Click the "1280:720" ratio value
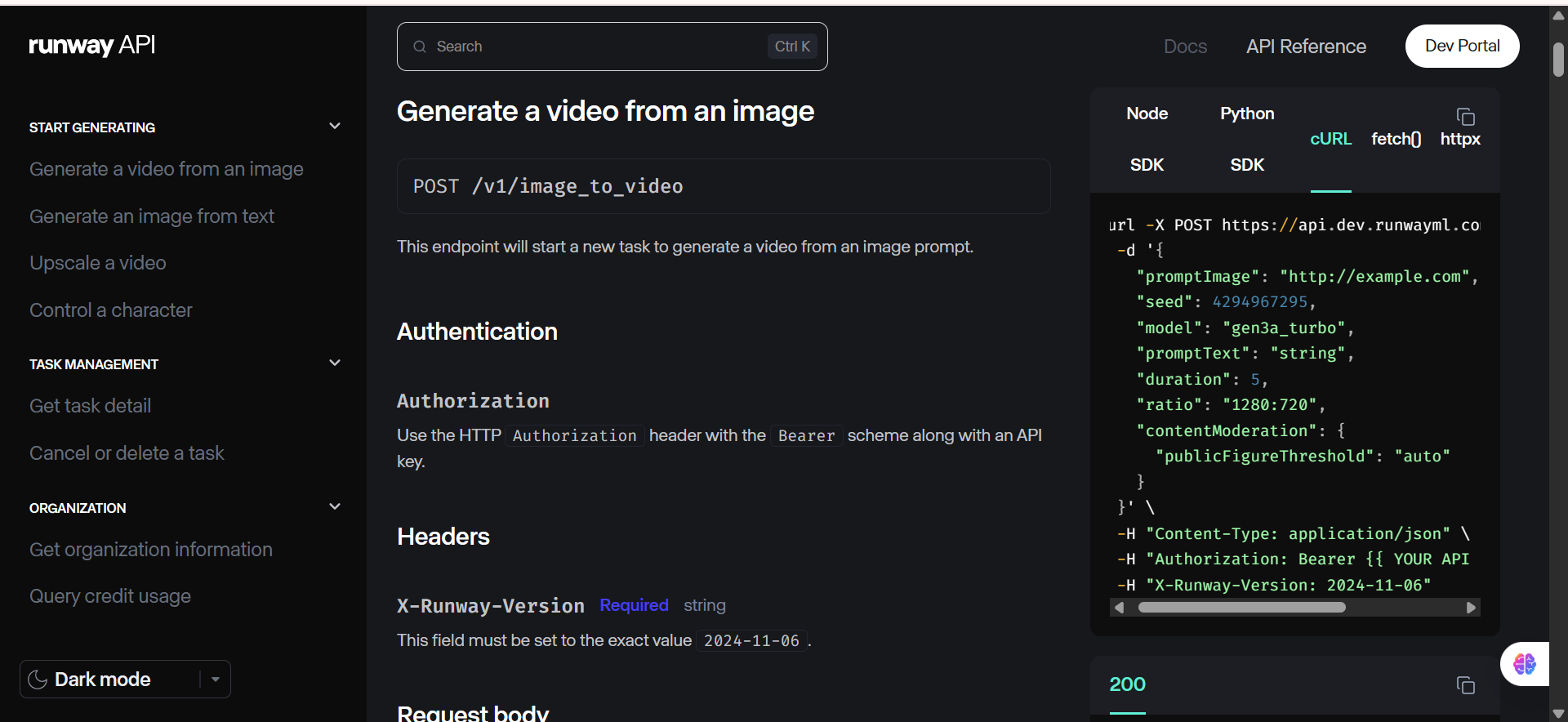The width and height of the screenshot is (1568, 722). (x=1270, y=405)
